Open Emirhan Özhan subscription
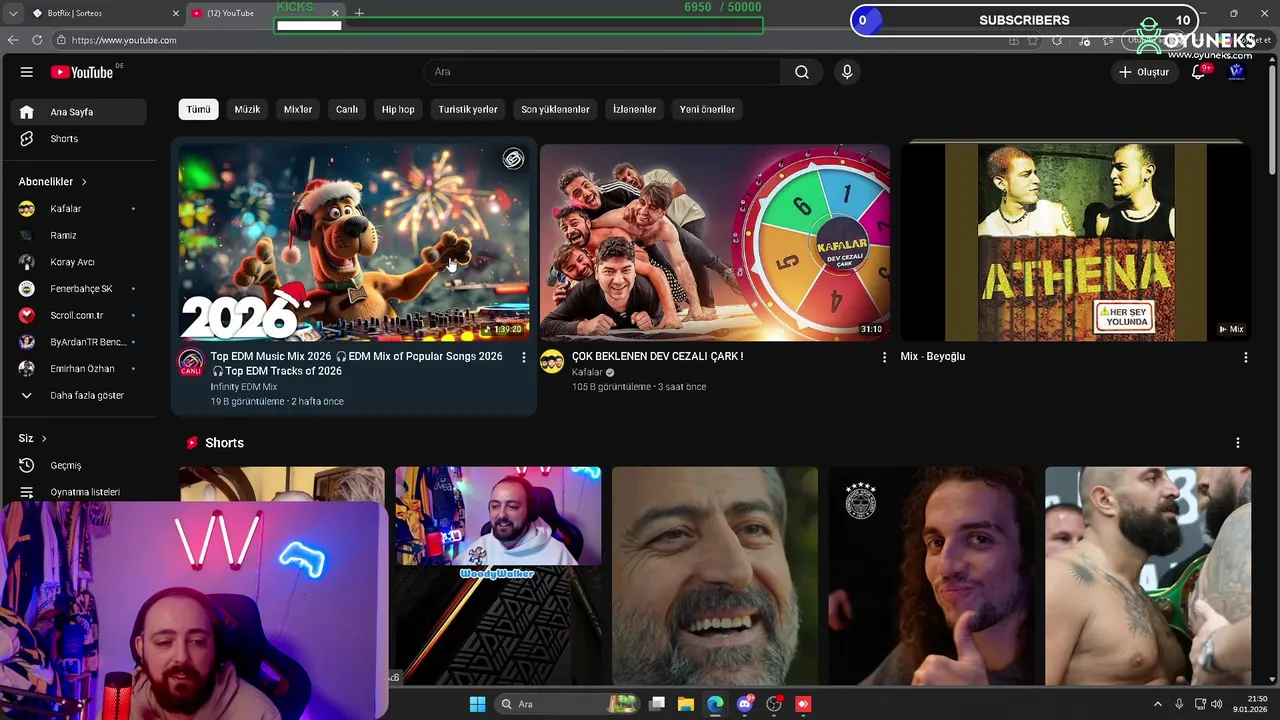Image resolution: width=1280 pixels, height=720 pixels. tap(79, 369)
